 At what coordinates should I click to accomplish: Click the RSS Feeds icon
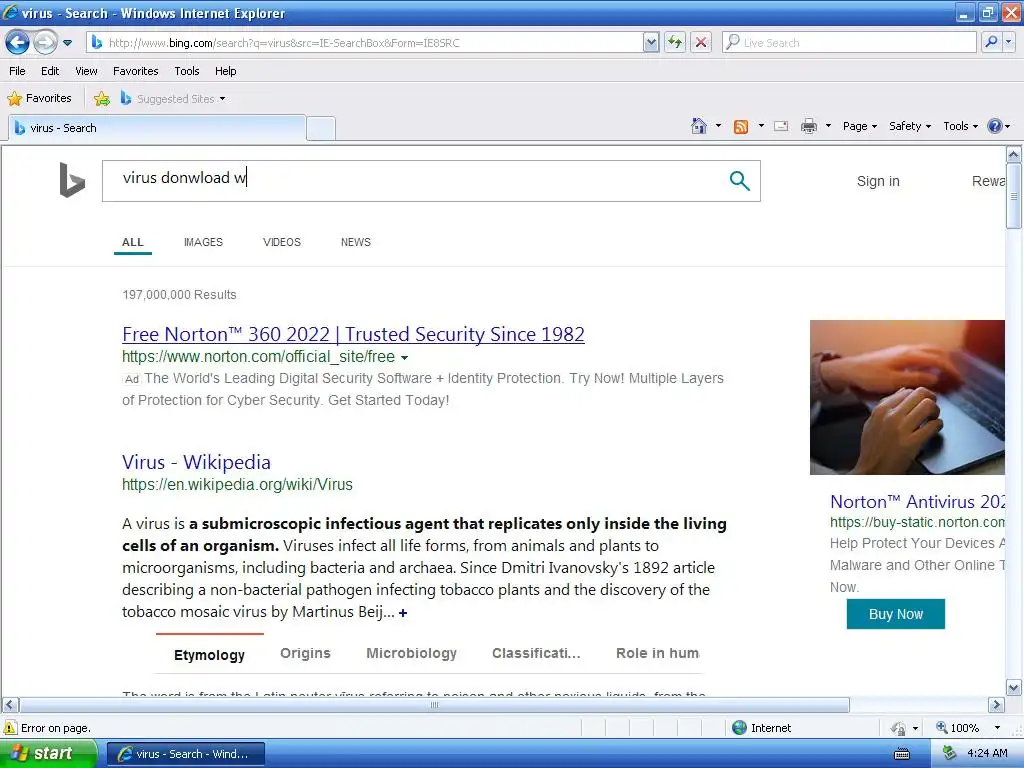(741, 127)
